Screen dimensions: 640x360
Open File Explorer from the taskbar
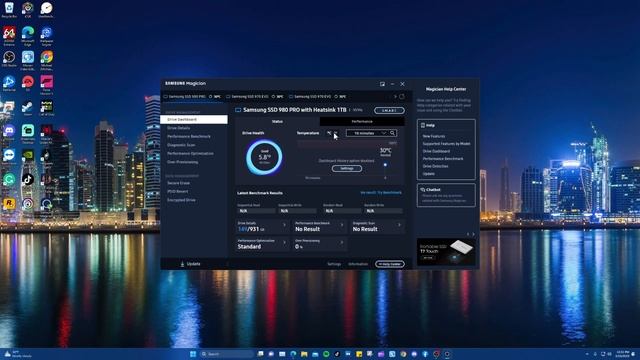[304, 354]
